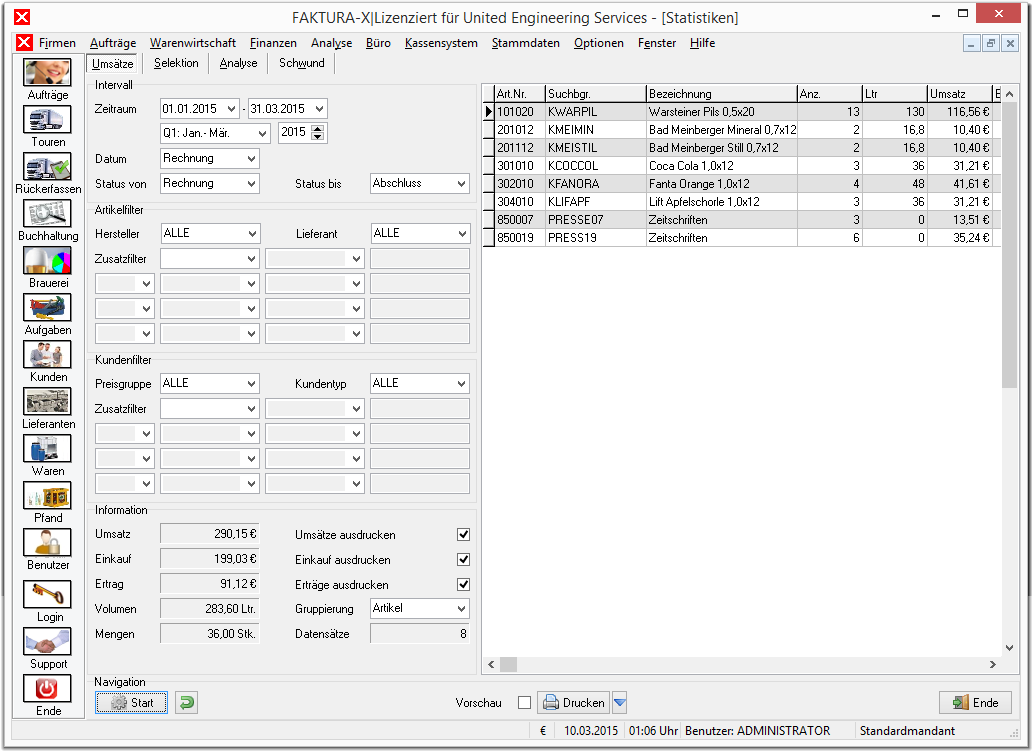Open the Kundentyp dropdown
This screenshot has height=751, width=1032.
coord(461,384)
